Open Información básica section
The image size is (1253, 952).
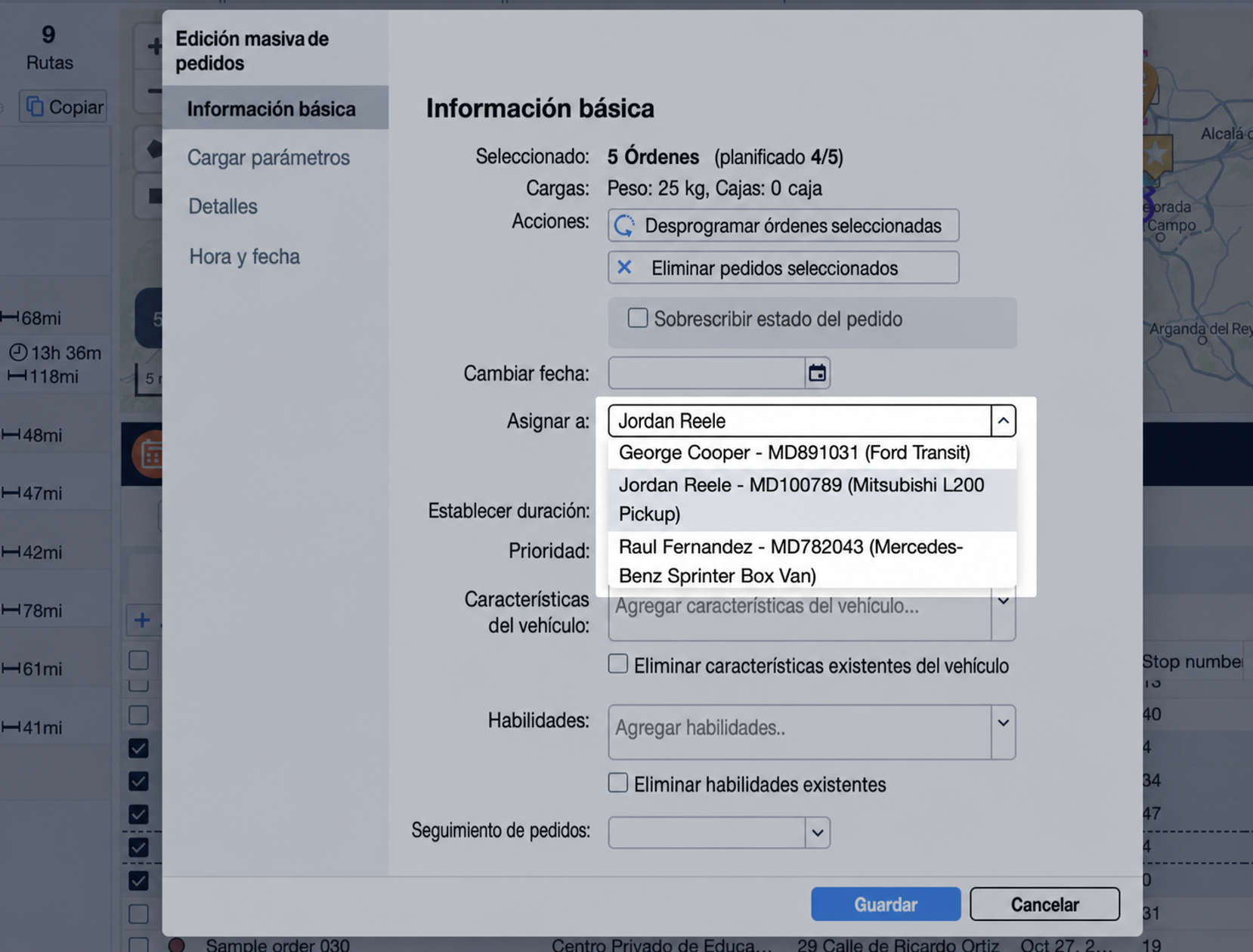point(275,108)
